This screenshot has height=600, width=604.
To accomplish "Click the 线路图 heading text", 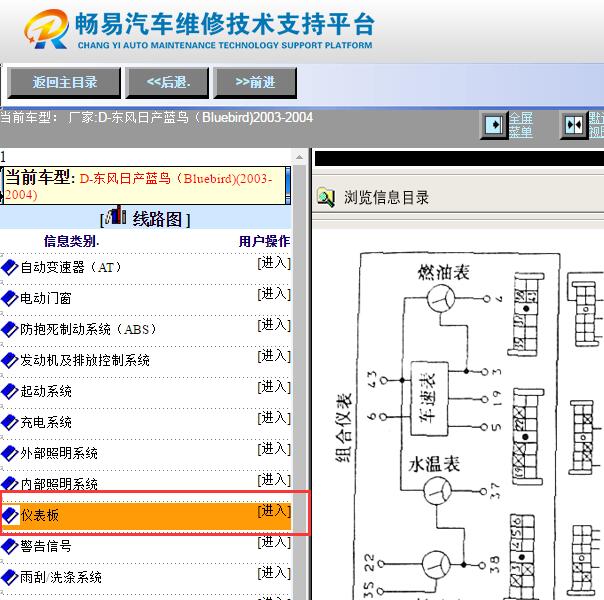I will (x=157, y=220).
